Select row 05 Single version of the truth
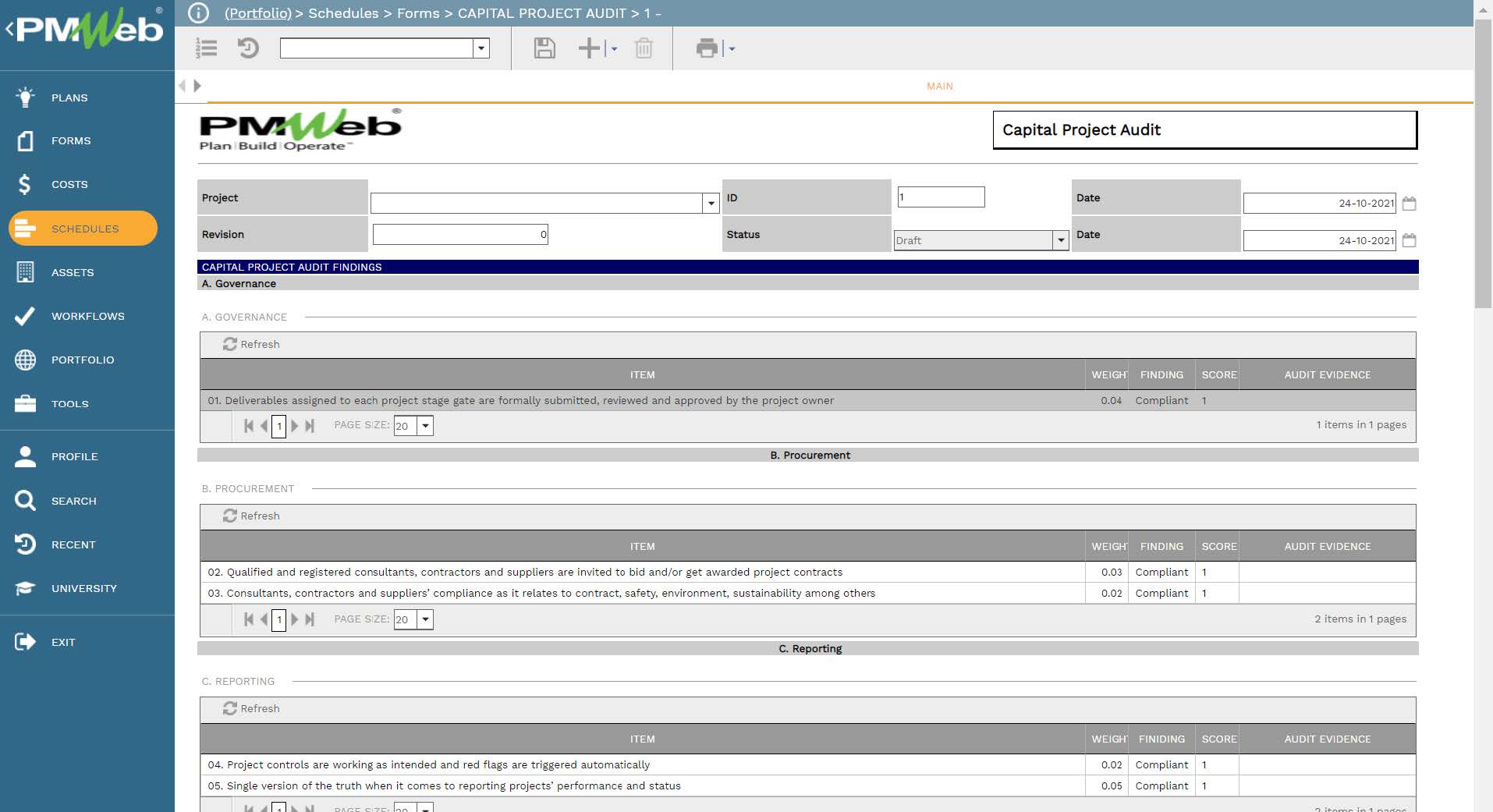1493x812 pixels. tap(807, 785)
